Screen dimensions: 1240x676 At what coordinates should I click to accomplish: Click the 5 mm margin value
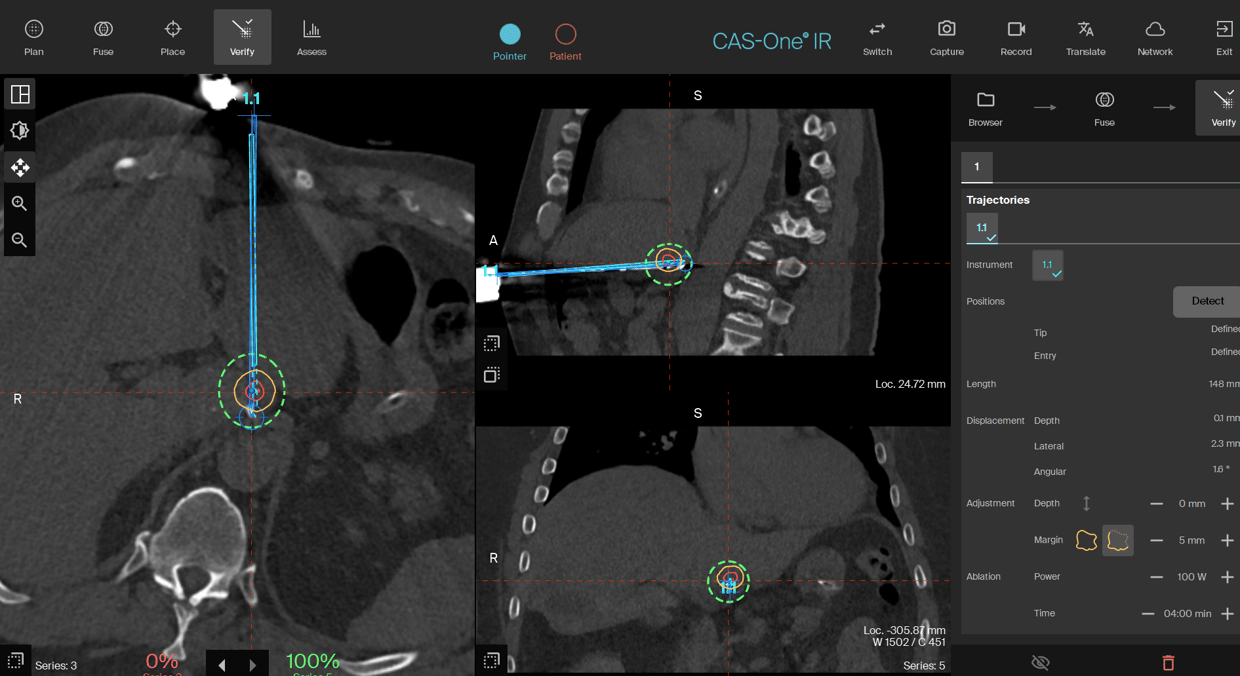click(x=1191, y=540)
